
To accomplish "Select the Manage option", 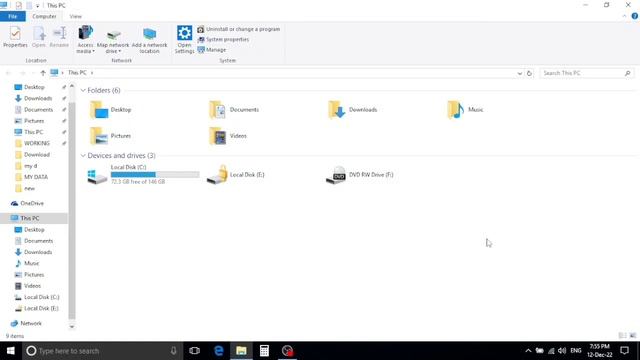I will [x=212, y=50].
